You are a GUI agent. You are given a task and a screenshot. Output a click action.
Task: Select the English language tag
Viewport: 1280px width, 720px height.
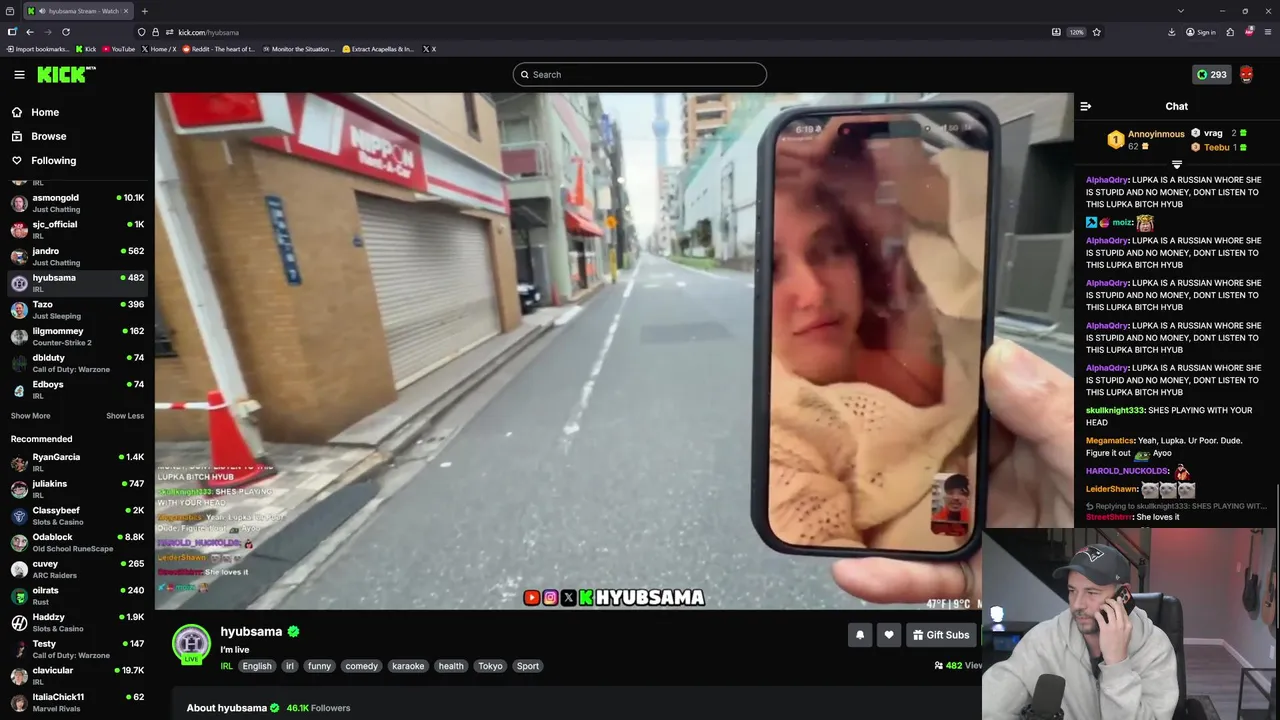[x=257, y=666]
